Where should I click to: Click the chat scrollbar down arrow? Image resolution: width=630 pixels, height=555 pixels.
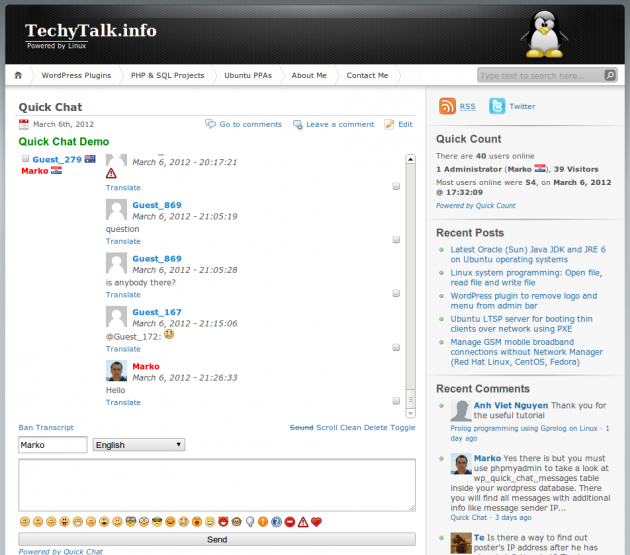click(x=410, y=413)
